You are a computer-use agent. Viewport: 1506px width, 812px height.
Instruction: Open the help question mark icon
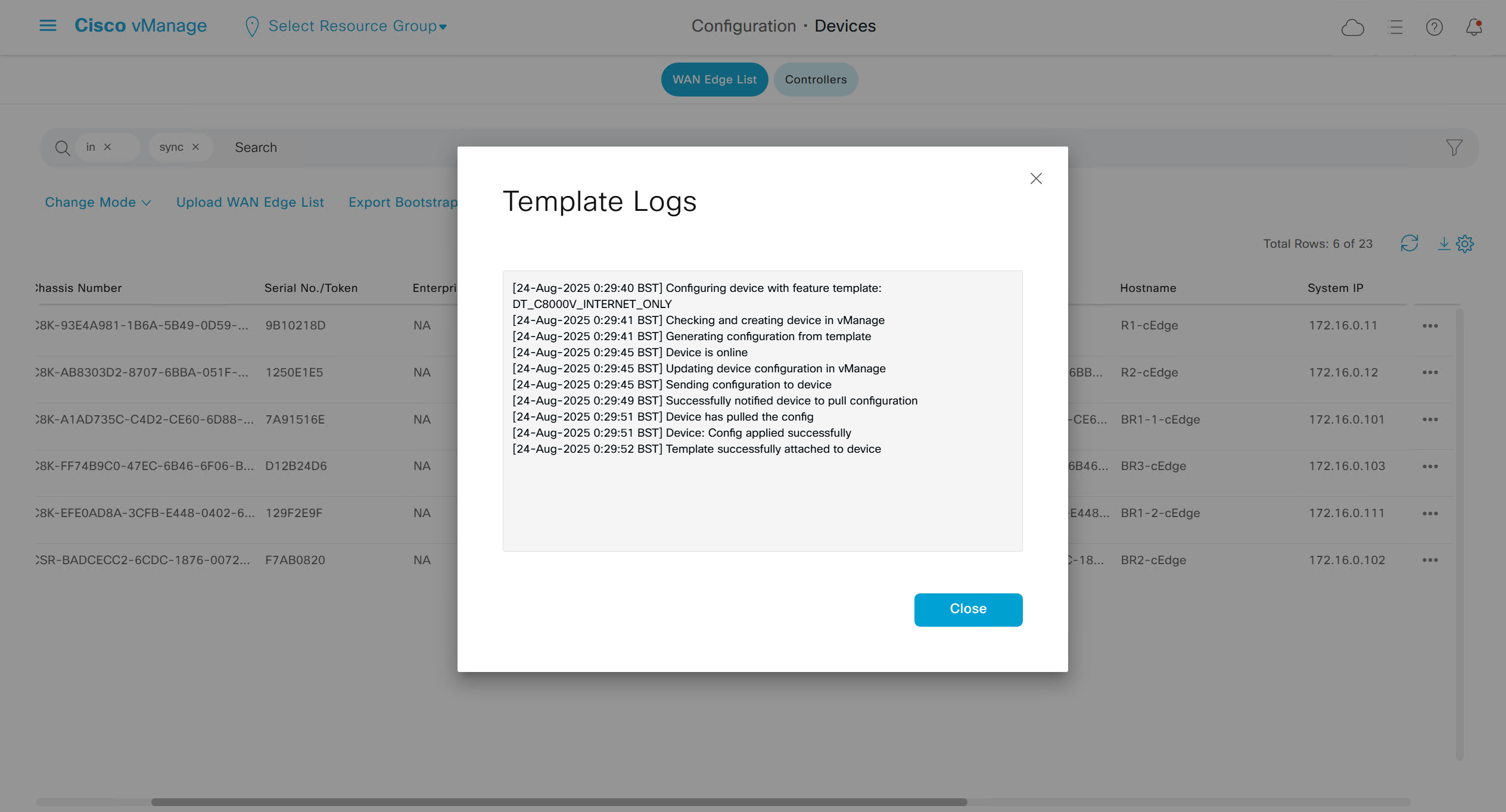click(x=1434, y=27)
